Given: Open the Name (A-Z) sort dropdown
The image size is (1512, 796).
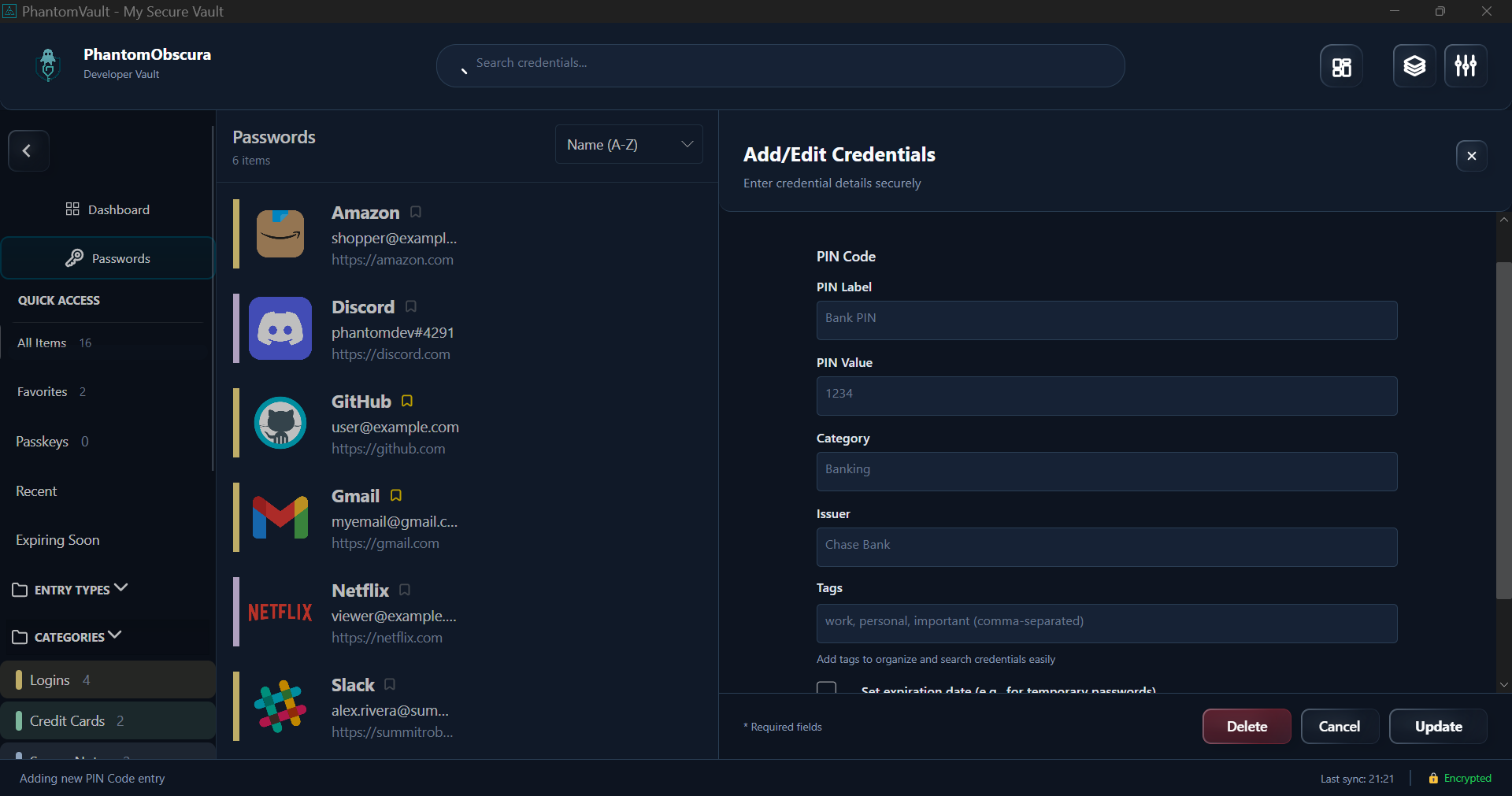Looking at the screenshot, I should (628, 145).
